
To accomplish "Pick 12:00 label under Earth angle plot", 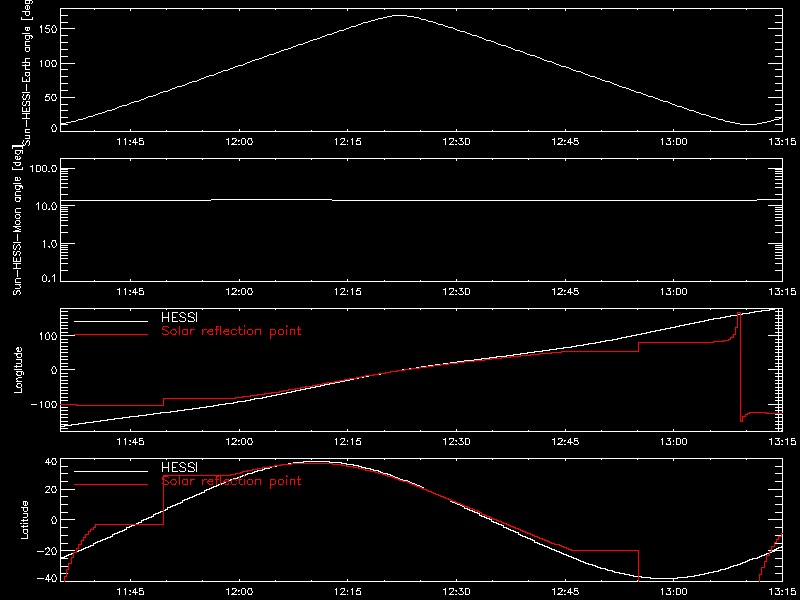I will [239, 142].
